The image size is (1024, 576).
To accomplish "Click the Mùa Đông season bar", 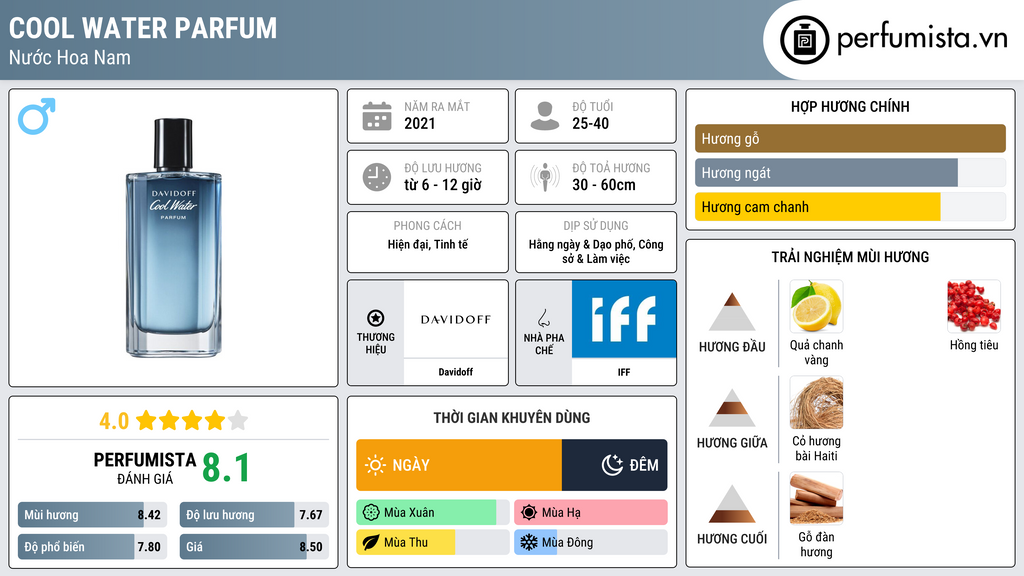I will tap(590, 542).
